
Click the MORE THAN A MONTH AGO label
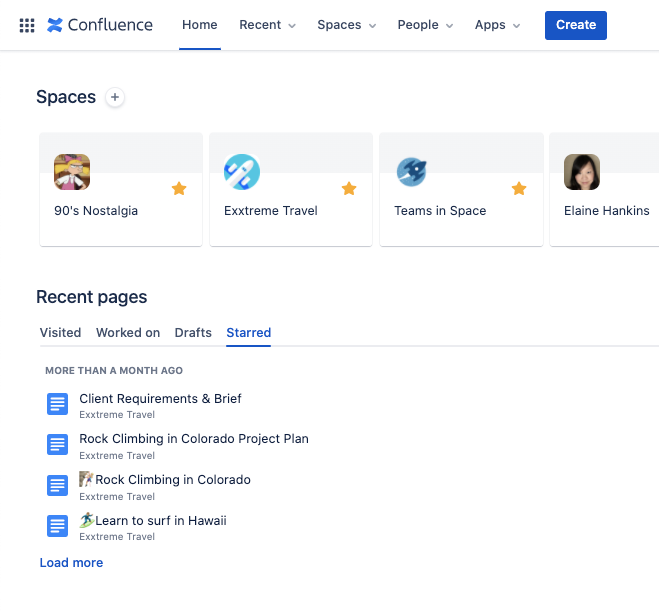click(114, 370)
